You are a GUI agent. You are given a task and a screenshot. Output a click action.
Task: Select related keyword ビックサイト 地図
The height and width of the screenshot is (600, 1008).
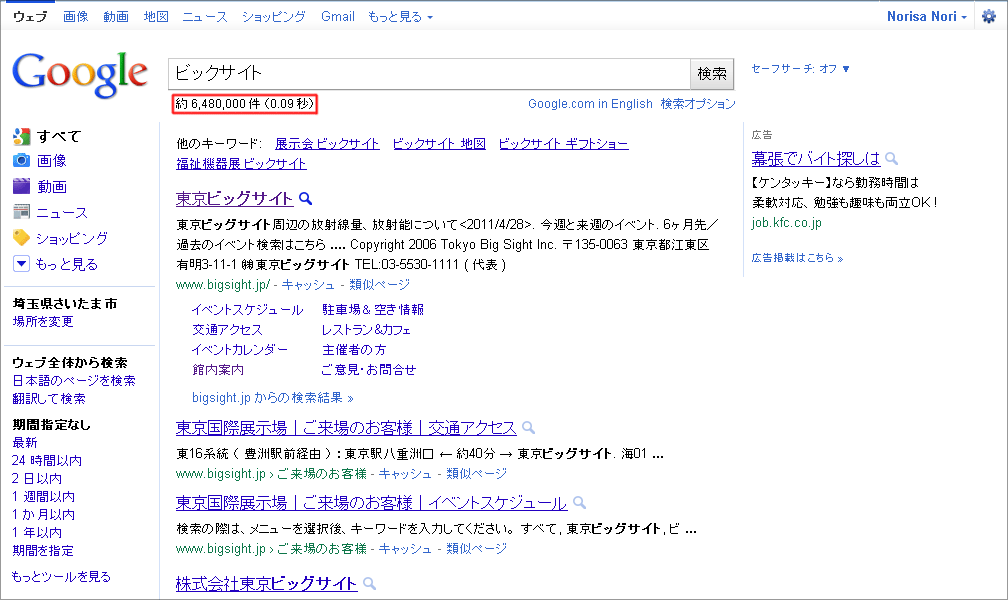439,144
